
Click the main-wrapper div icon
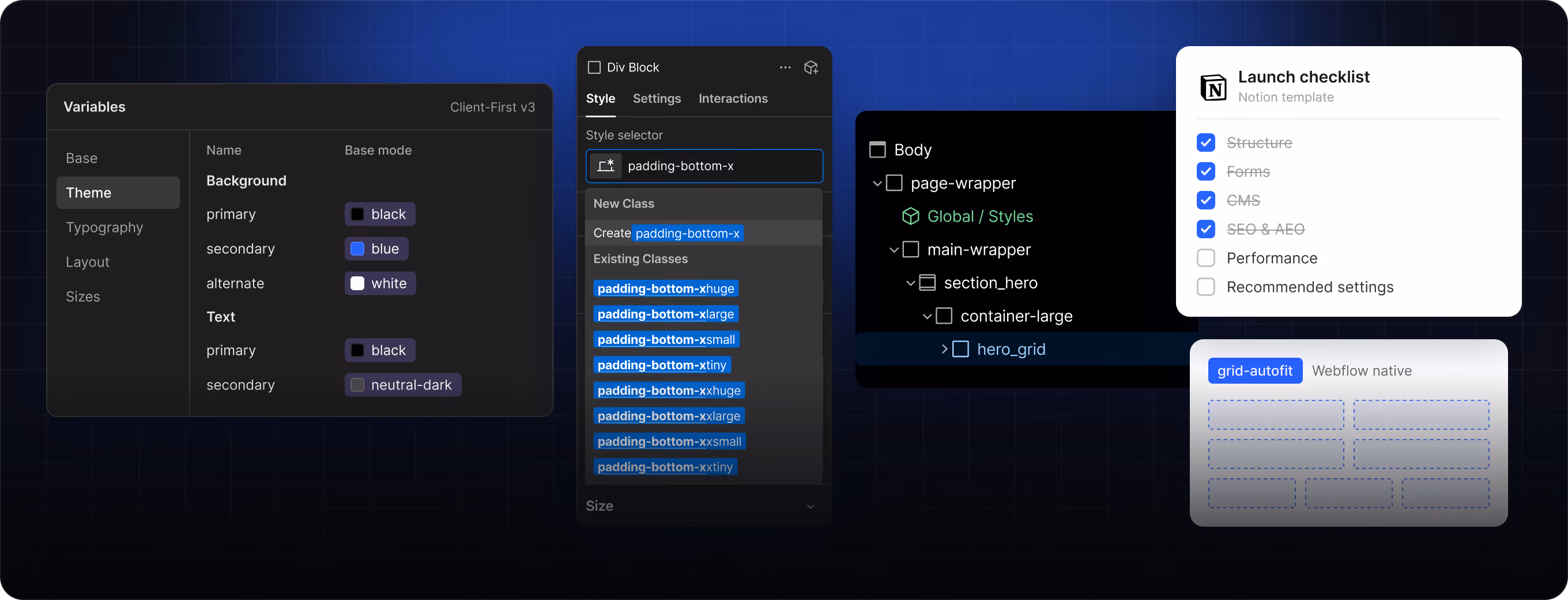[910, 249]
